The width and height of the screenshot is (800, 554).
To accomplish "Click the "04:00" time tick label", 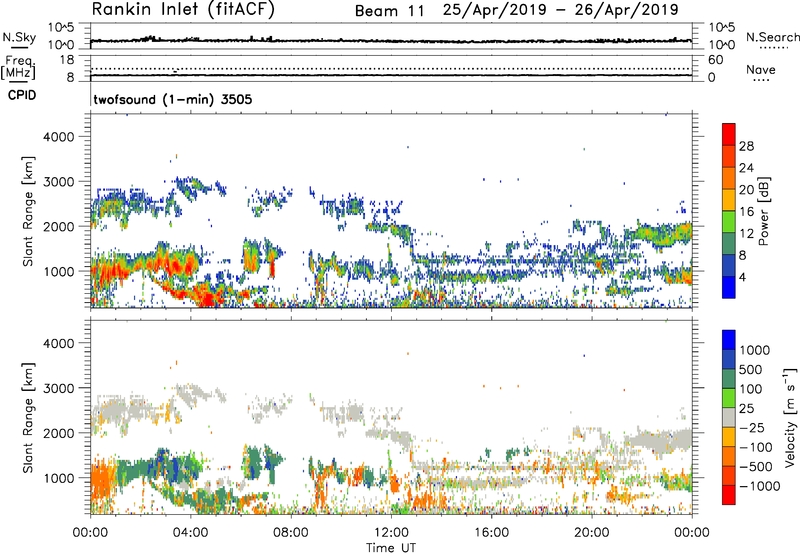I will 190,533.
